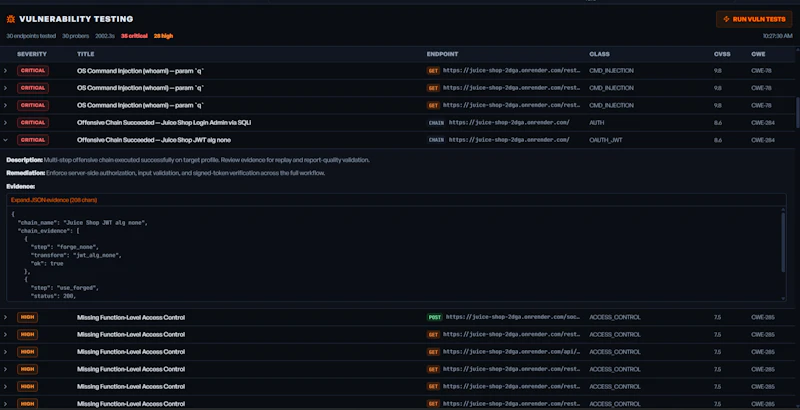Open title 'Juice Shop Login Admin via SQLi'
This screenshot has width=800, height=410.
pos(164,122)
